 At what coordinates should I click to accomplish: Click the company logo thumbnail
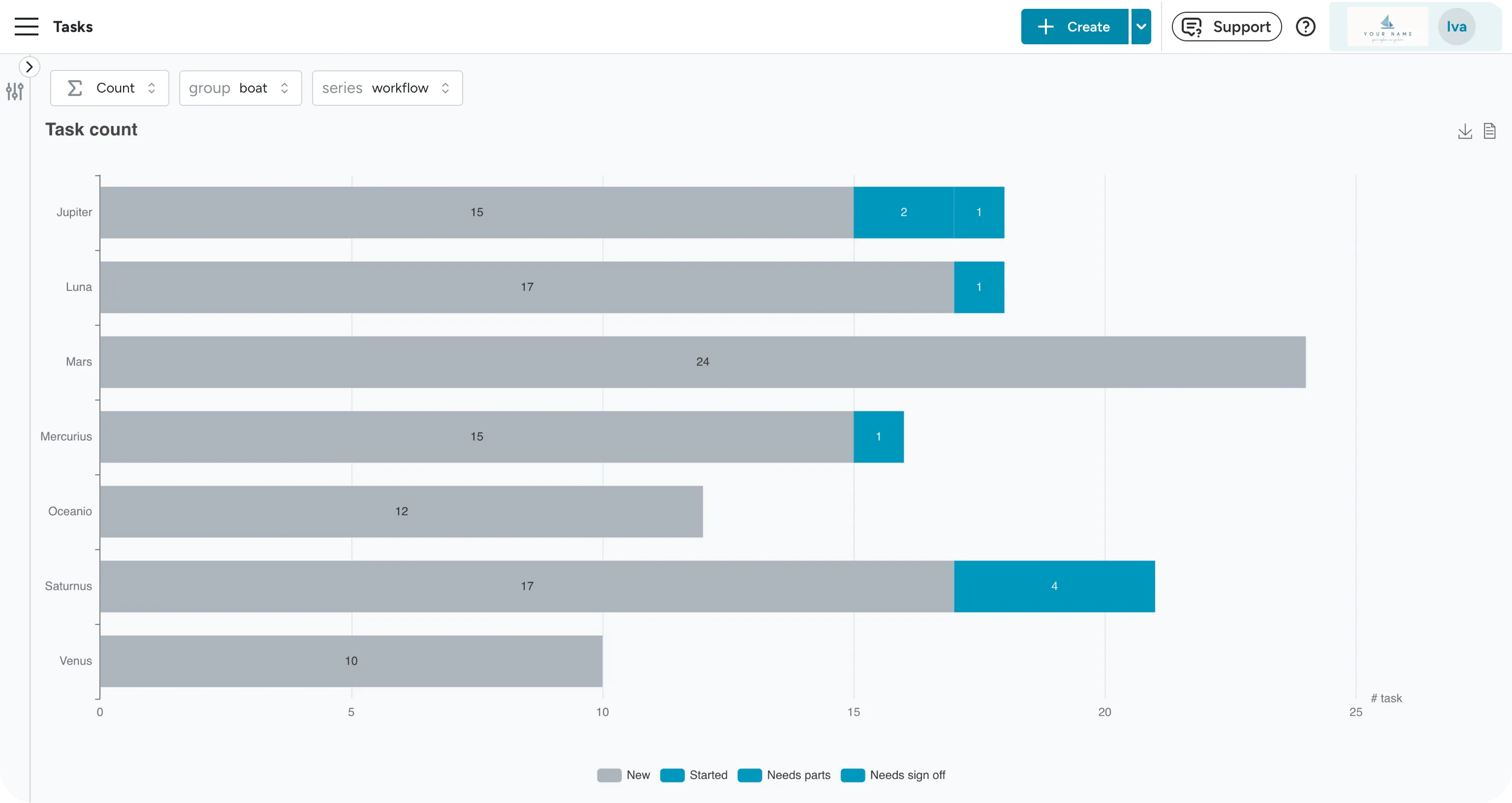1387,27
